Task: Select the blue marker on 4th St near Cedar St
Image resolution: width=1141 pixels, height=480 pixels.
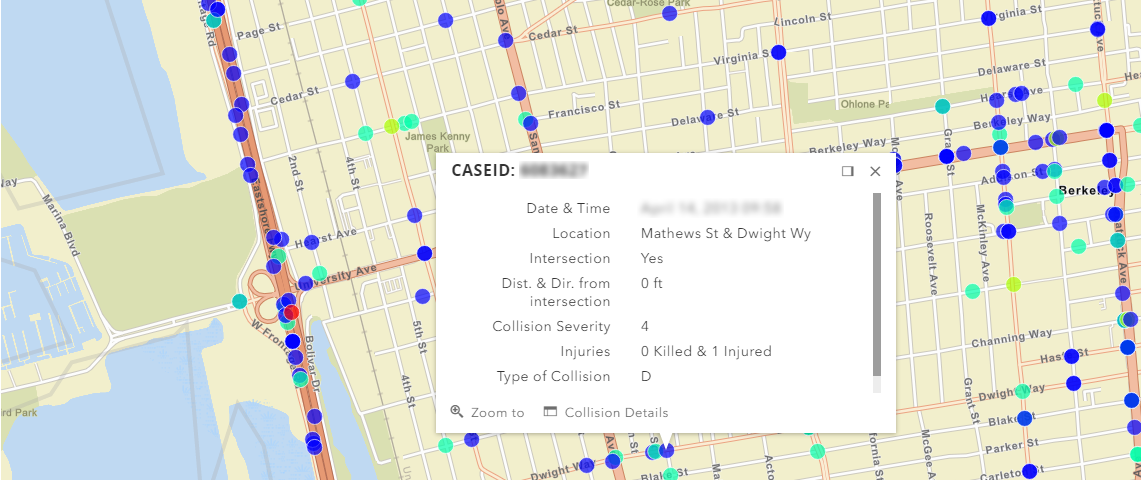Action: (x=351, y=81)
